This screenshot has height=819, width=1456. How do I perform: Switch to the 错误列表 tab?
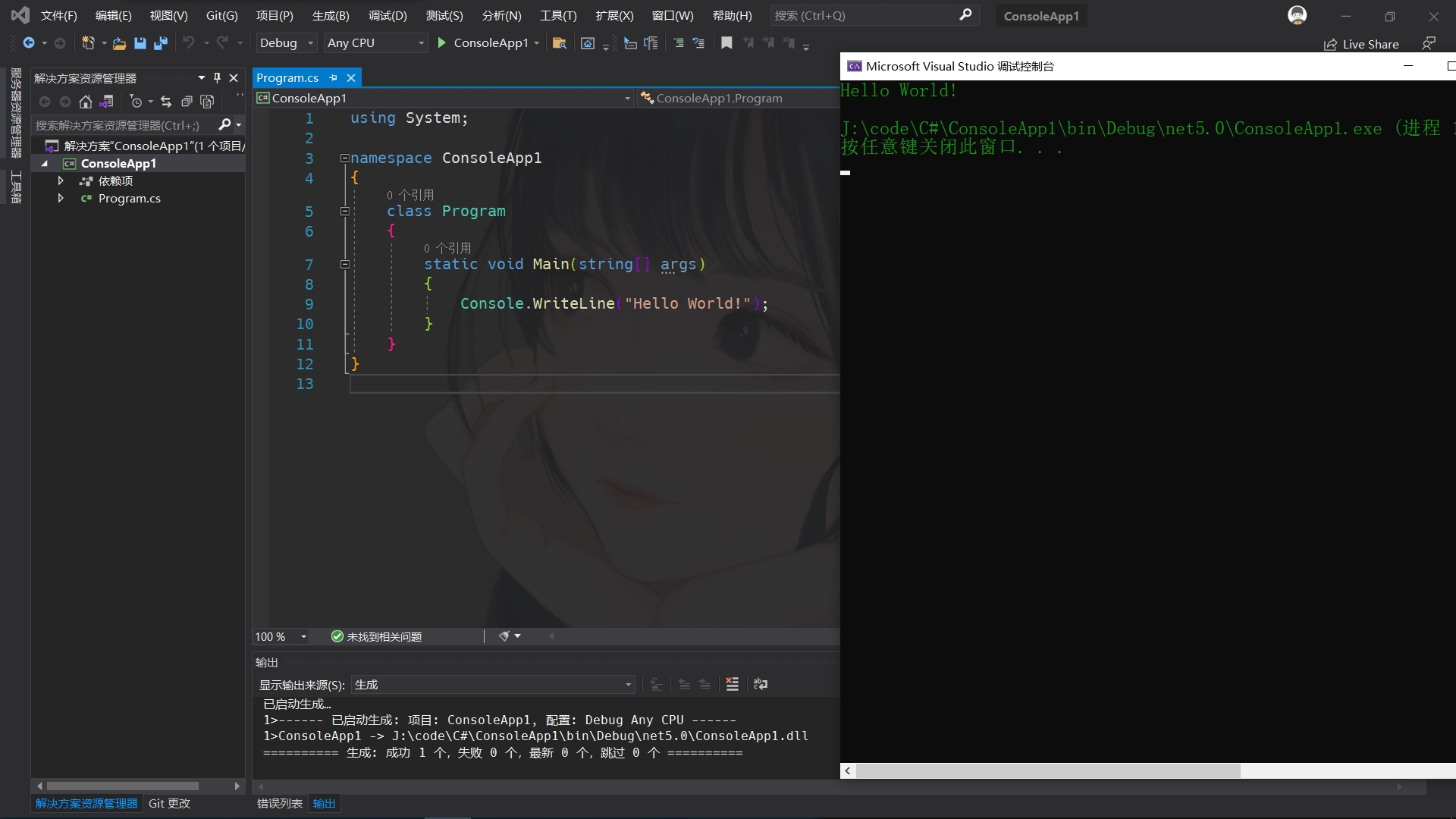click(x=279, y=803)
